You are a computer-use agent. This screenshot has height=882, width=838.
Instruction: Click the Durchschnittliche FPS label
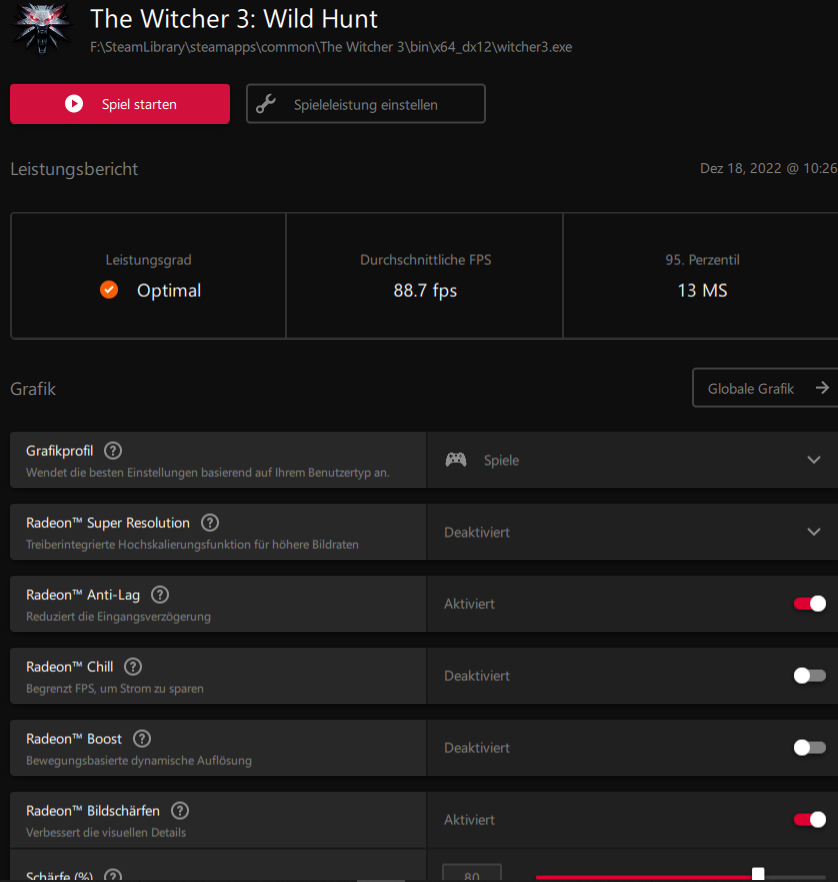(x=426, y=260)
